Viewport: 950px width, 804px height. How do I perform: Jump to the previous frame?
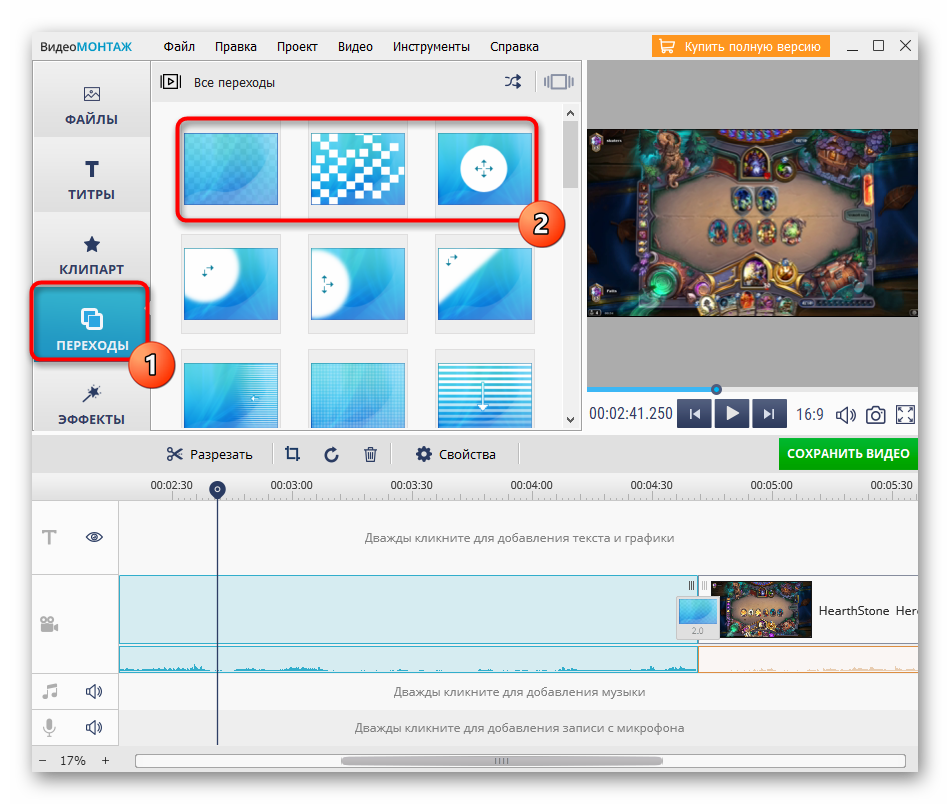coord(695,414)
